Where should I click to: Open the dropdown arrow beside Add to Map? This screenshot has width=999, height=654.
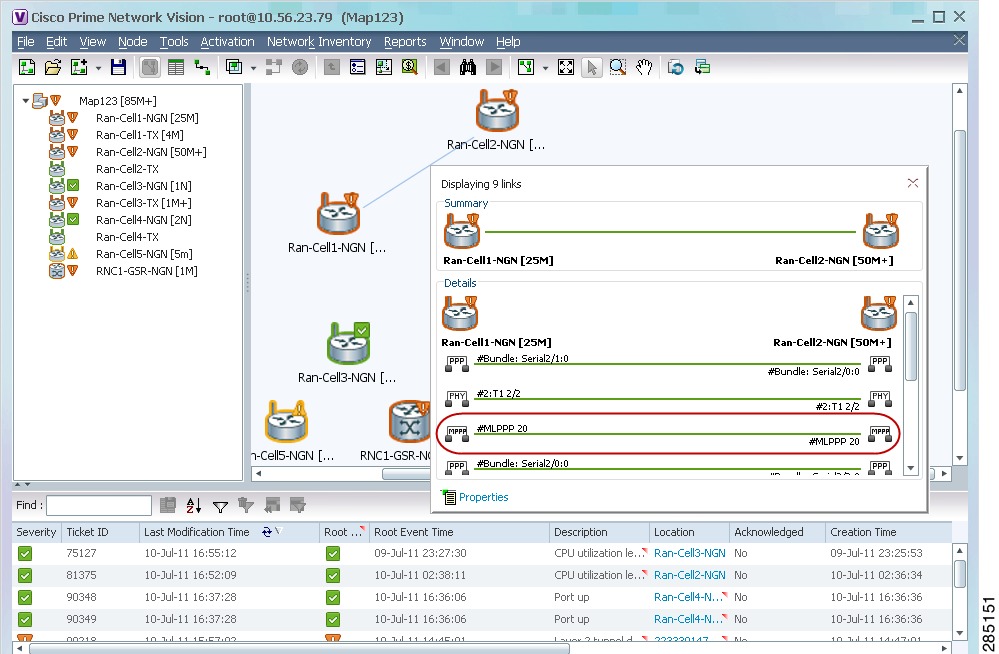click(x=98, y=68)
